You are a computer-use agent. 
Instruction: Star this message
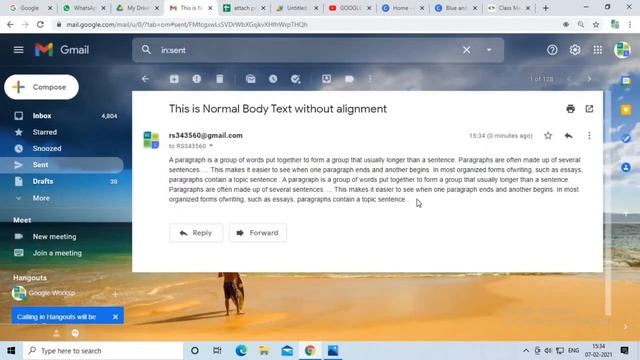point(548,136)
